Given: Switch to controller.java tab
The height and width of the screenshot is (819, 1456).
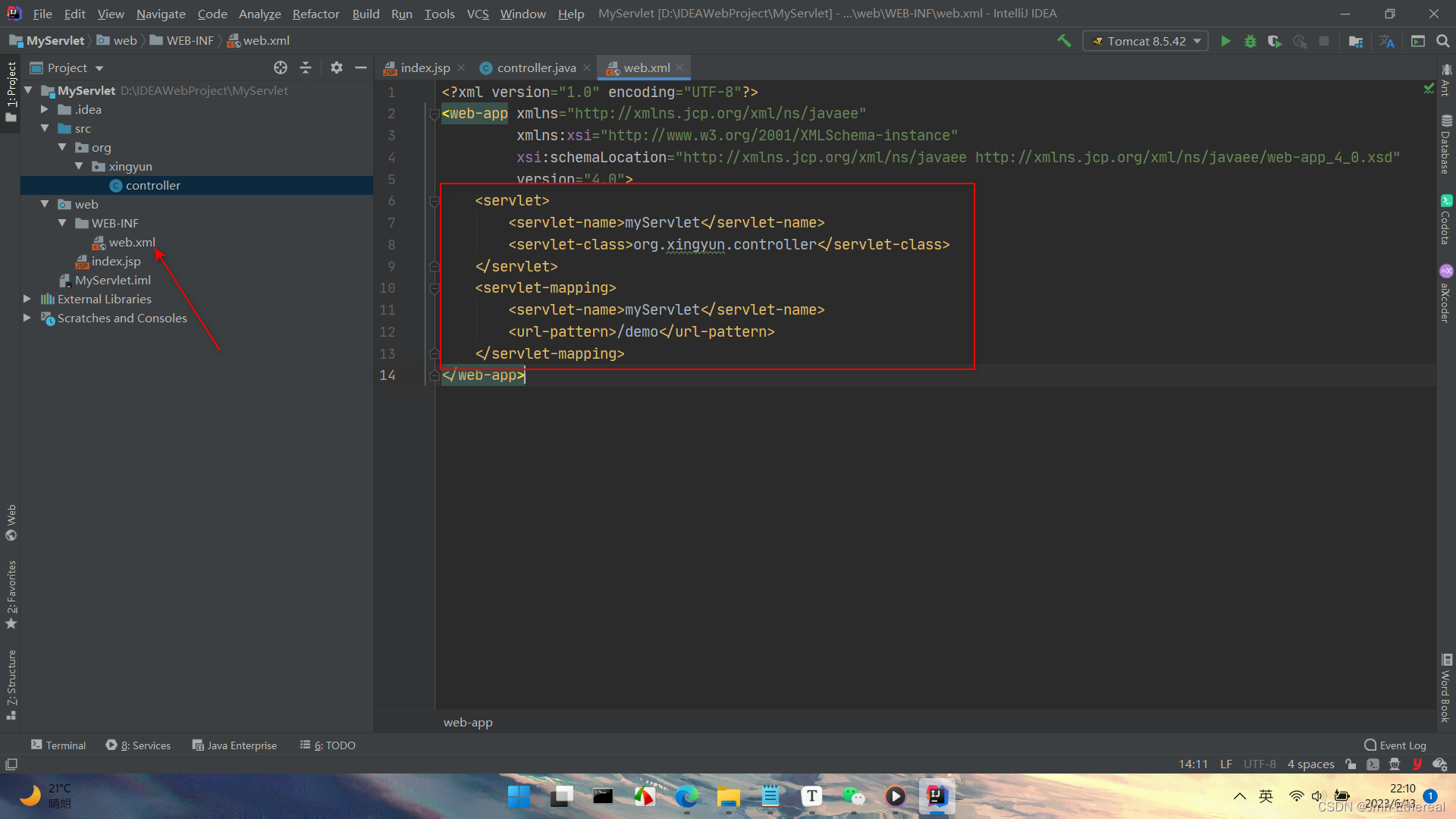Looking at the screenshot, I should point(535,67).
